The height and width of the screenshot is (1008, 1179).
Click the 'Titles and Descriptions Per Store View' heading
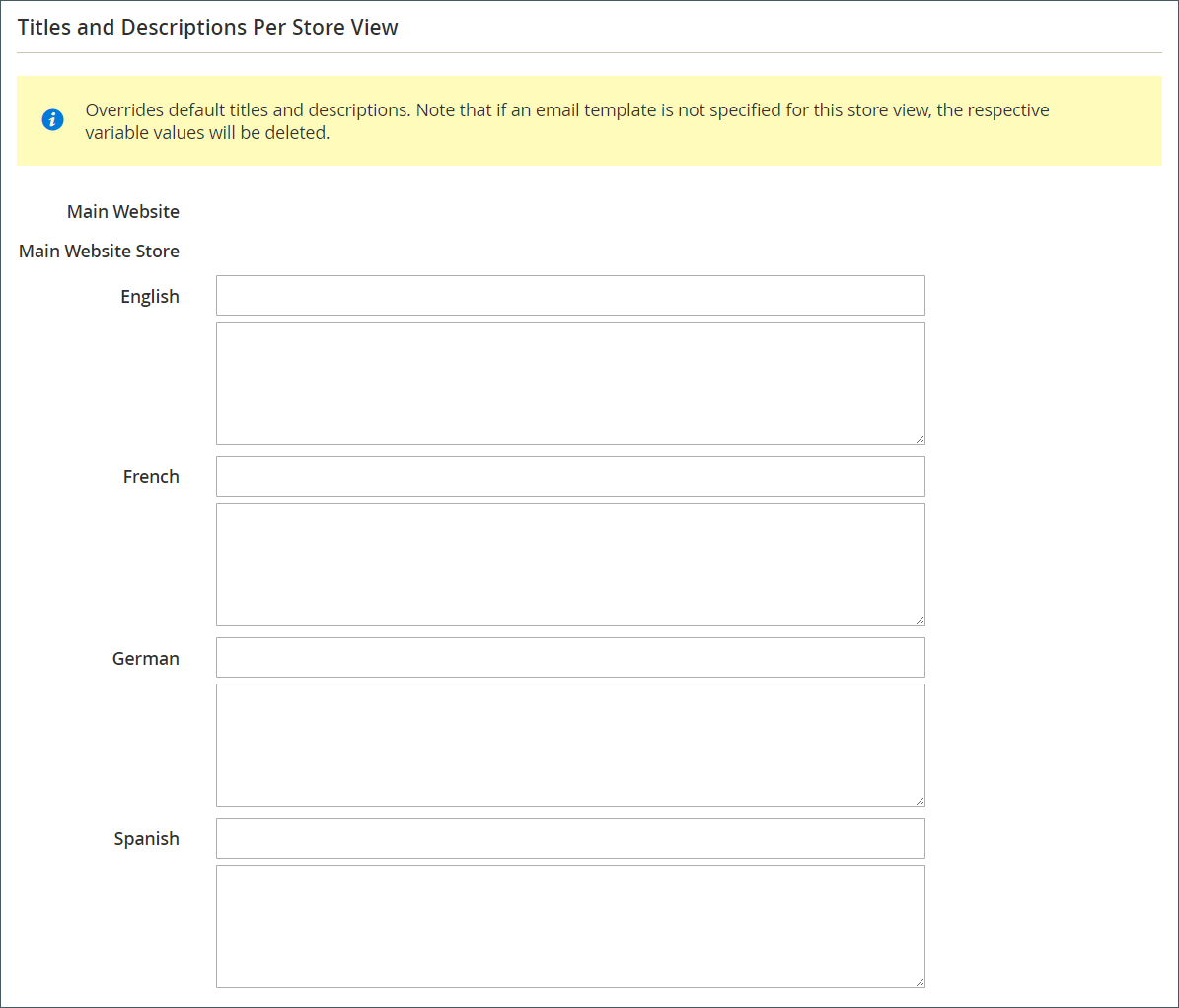(207, 27)
